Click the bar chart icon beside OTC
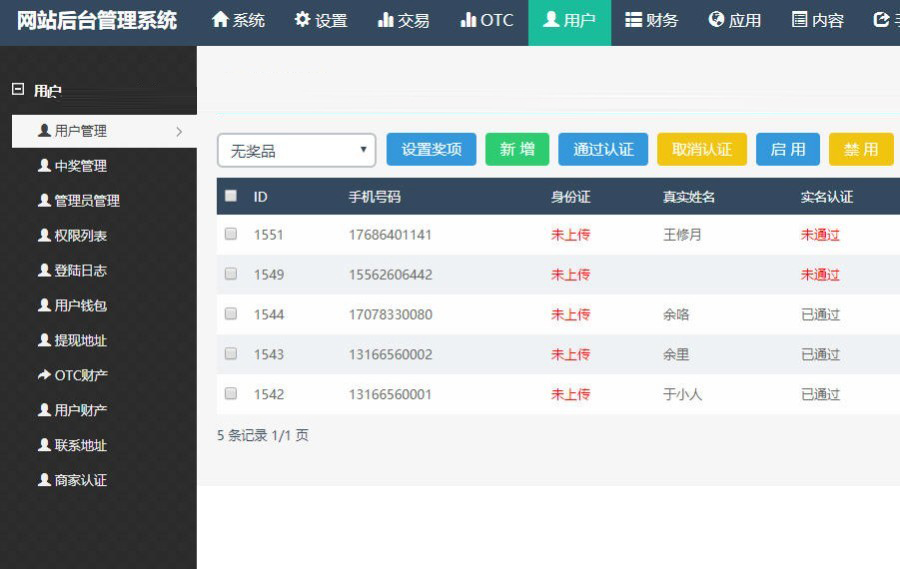Viewport: 900px width, 569px height. pos(468,20)
